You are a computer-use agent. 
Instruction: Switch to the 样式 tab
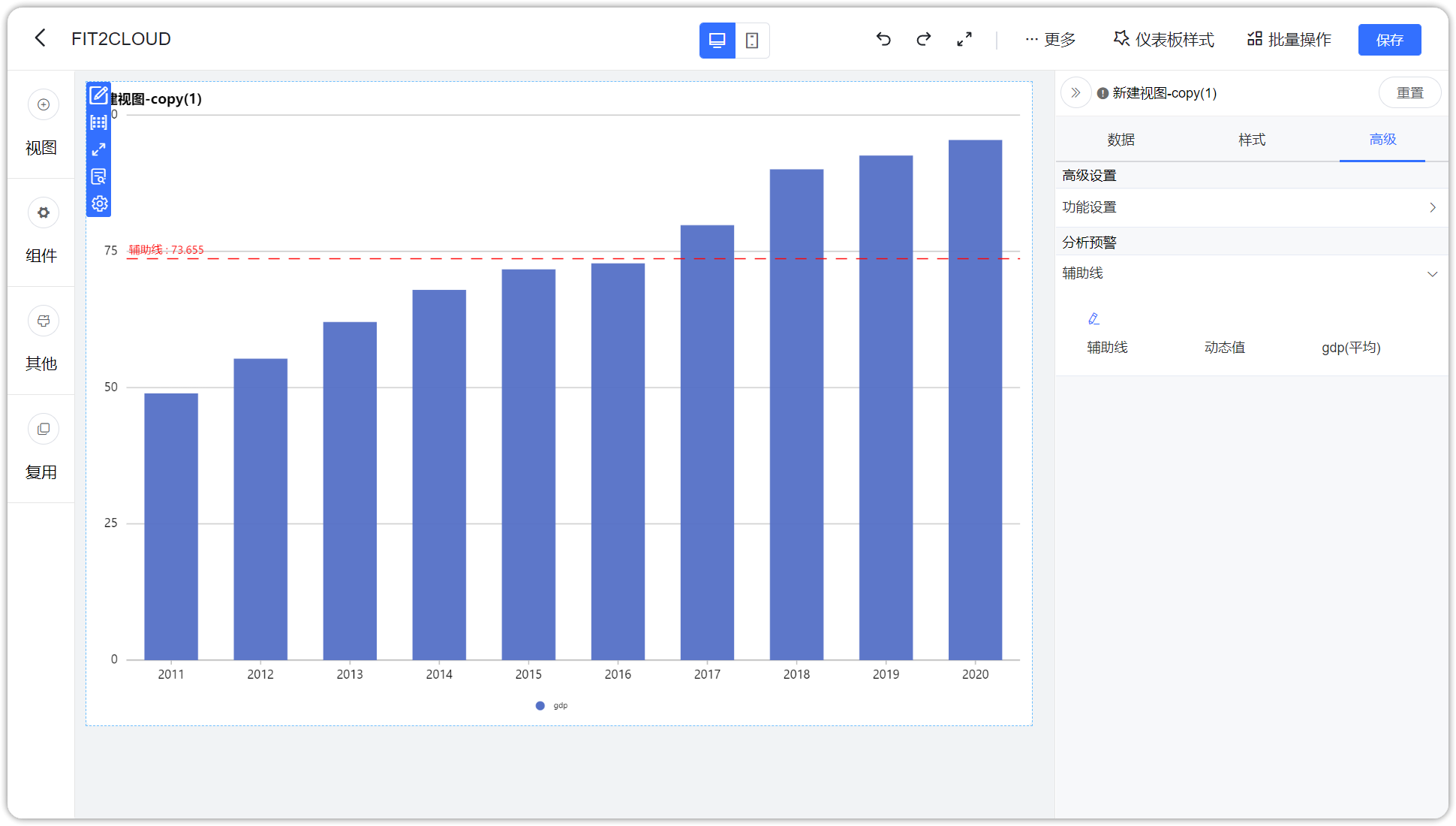click(1251, 140)
